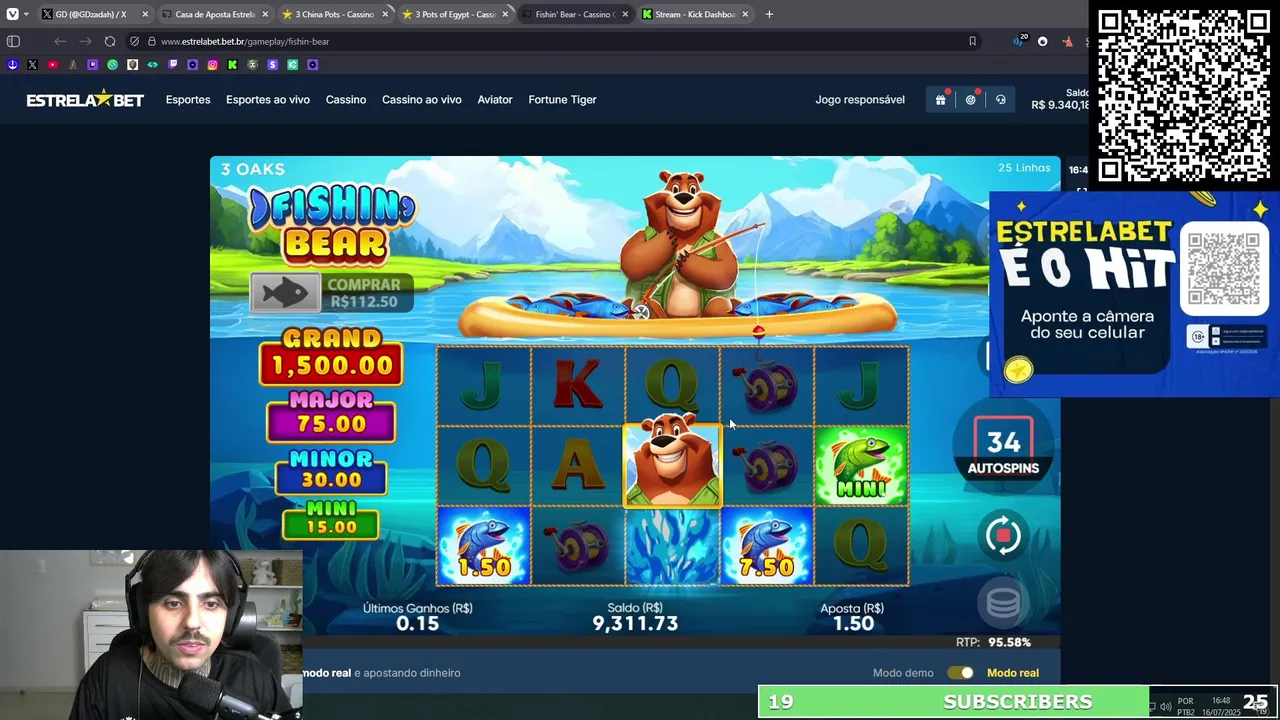Open purple S bookmark icon
The image size is (1280, 720).
(272, 64)
